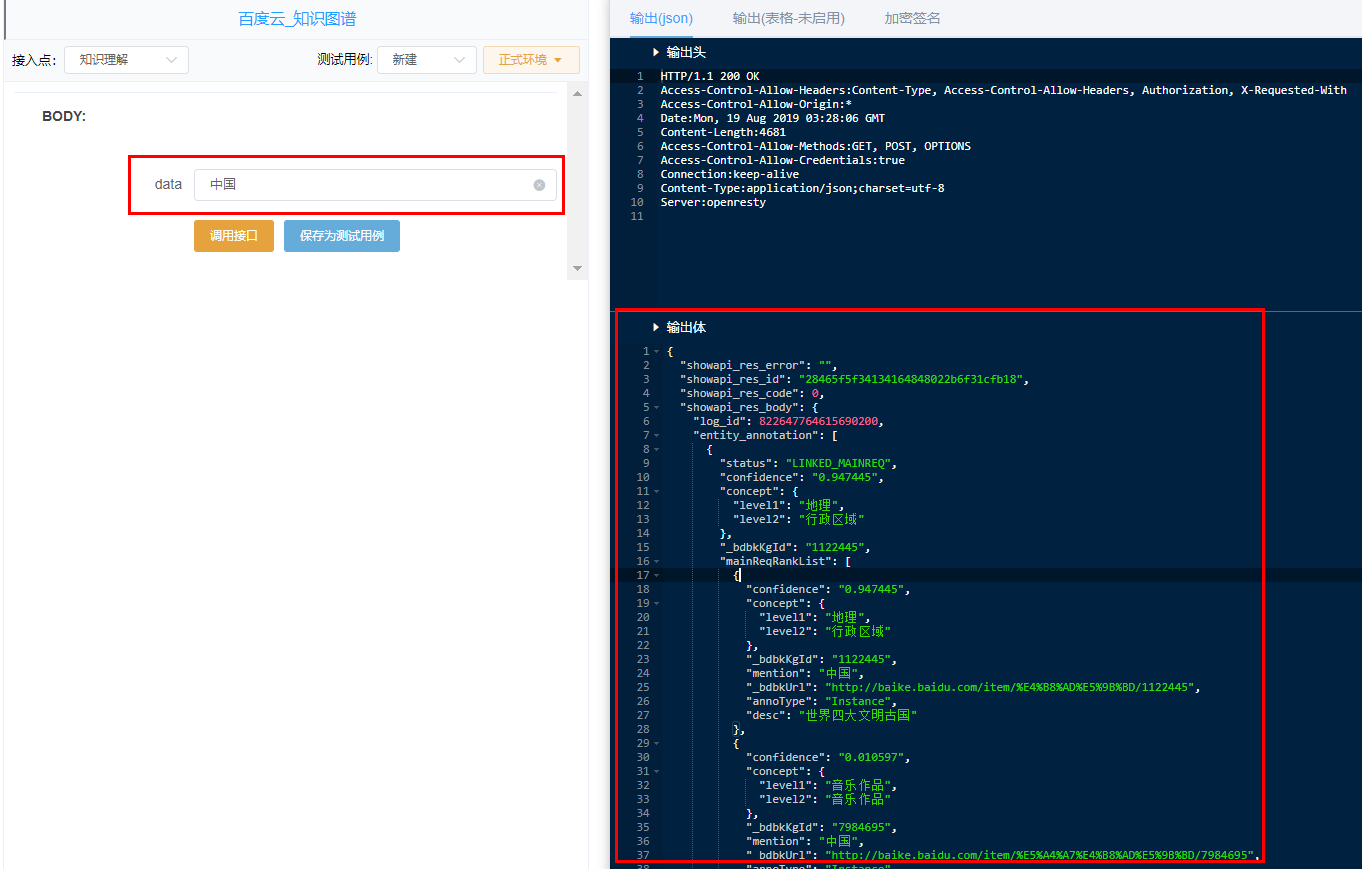Fold the root JSON object at line 1

tap(656, 352)
